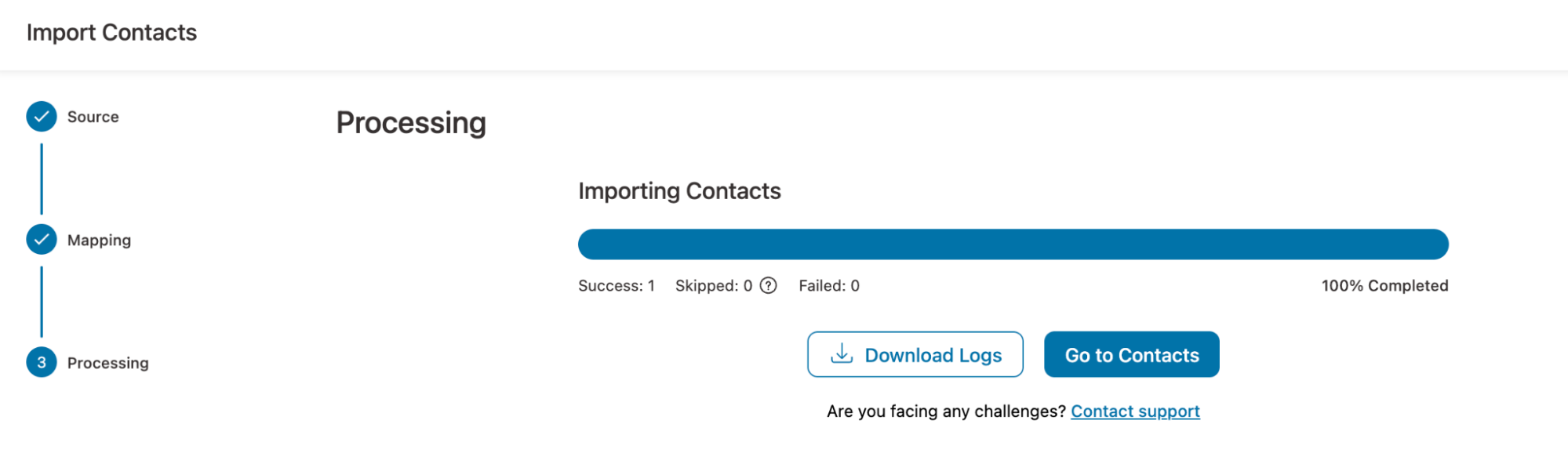
Task: Click the blue checkmark on the Mapping stepper
Action: pos(41,239)
